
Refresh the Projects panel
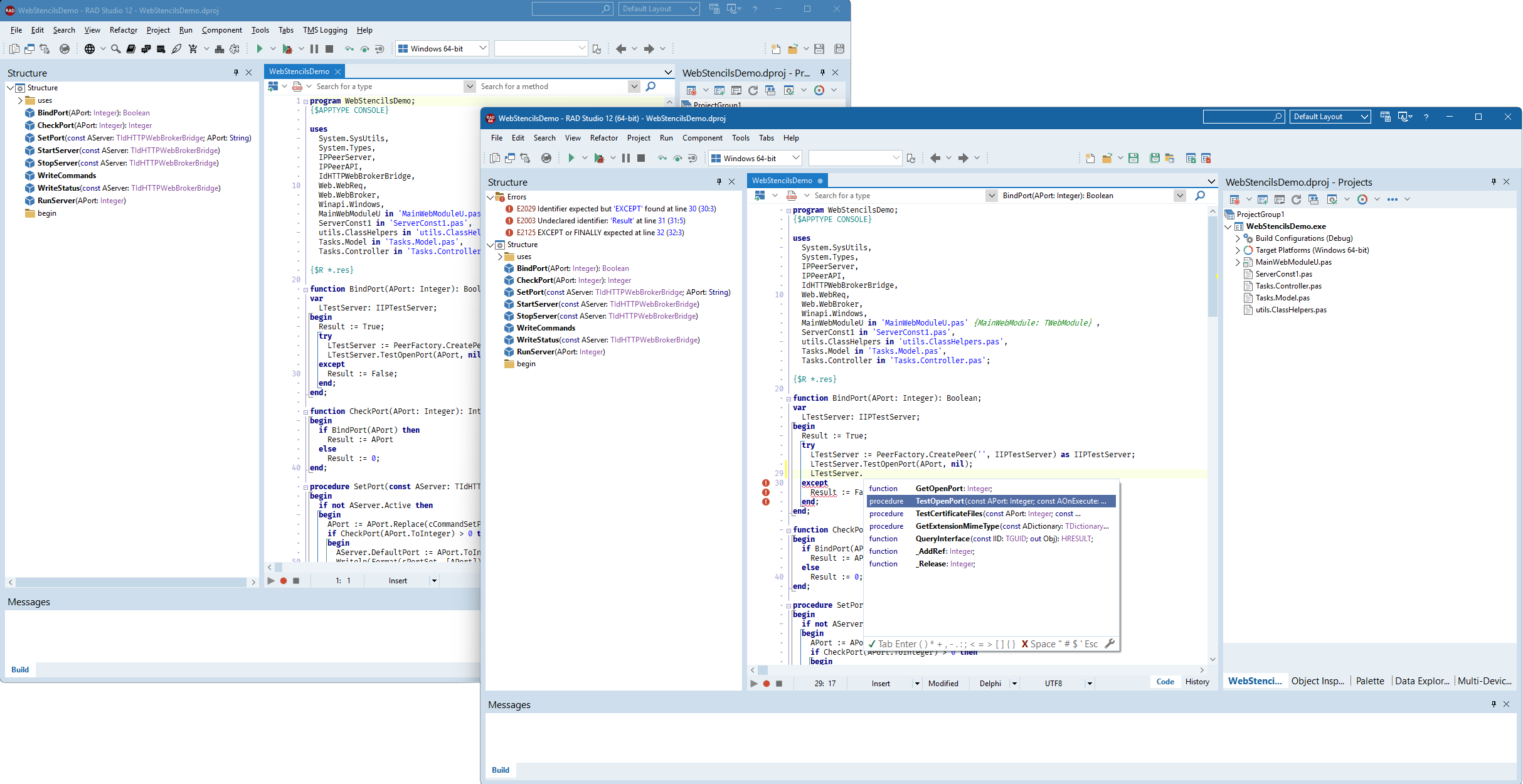[x=1295, y=199]
